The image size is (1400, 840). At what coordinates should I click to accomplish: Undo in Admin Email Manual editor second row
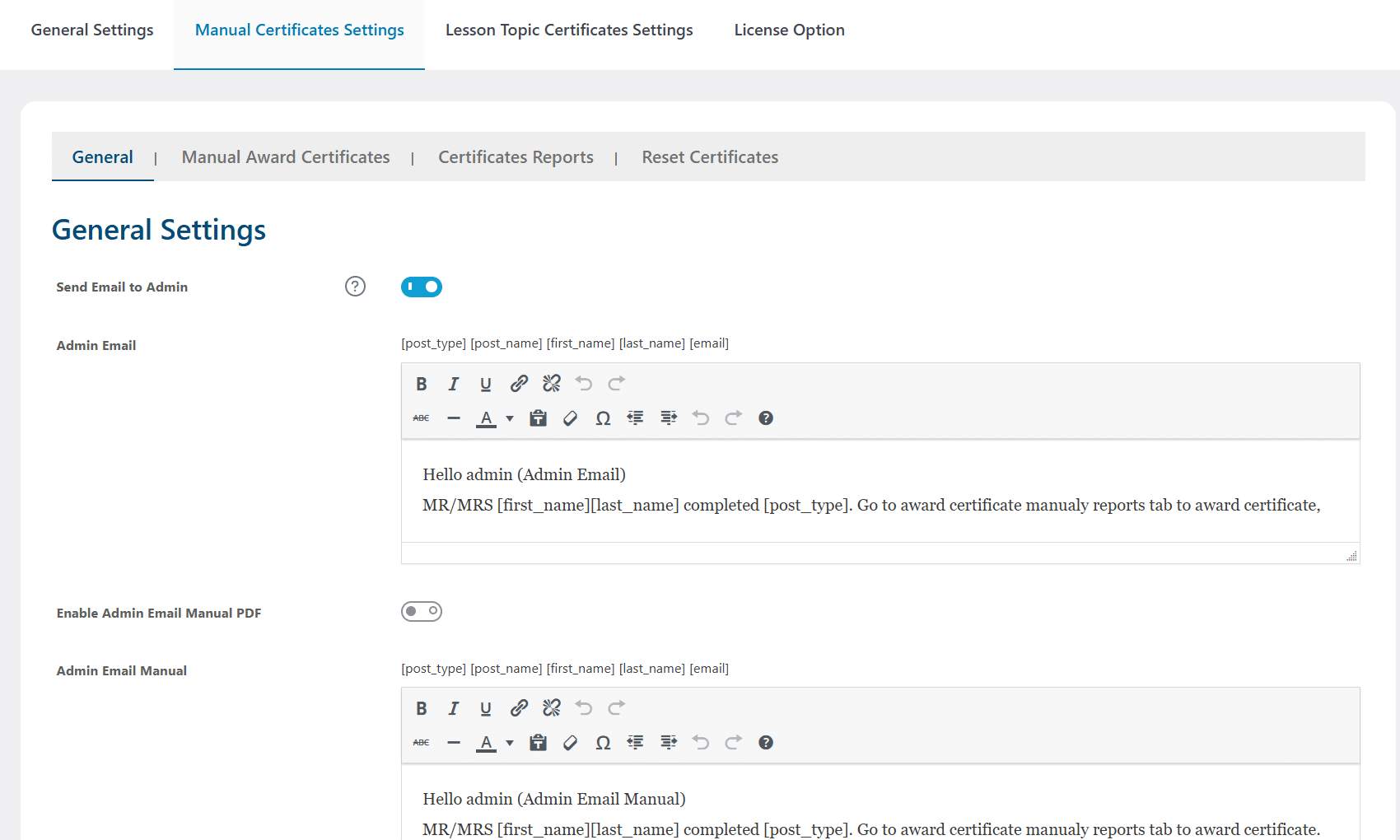(701, 743)
